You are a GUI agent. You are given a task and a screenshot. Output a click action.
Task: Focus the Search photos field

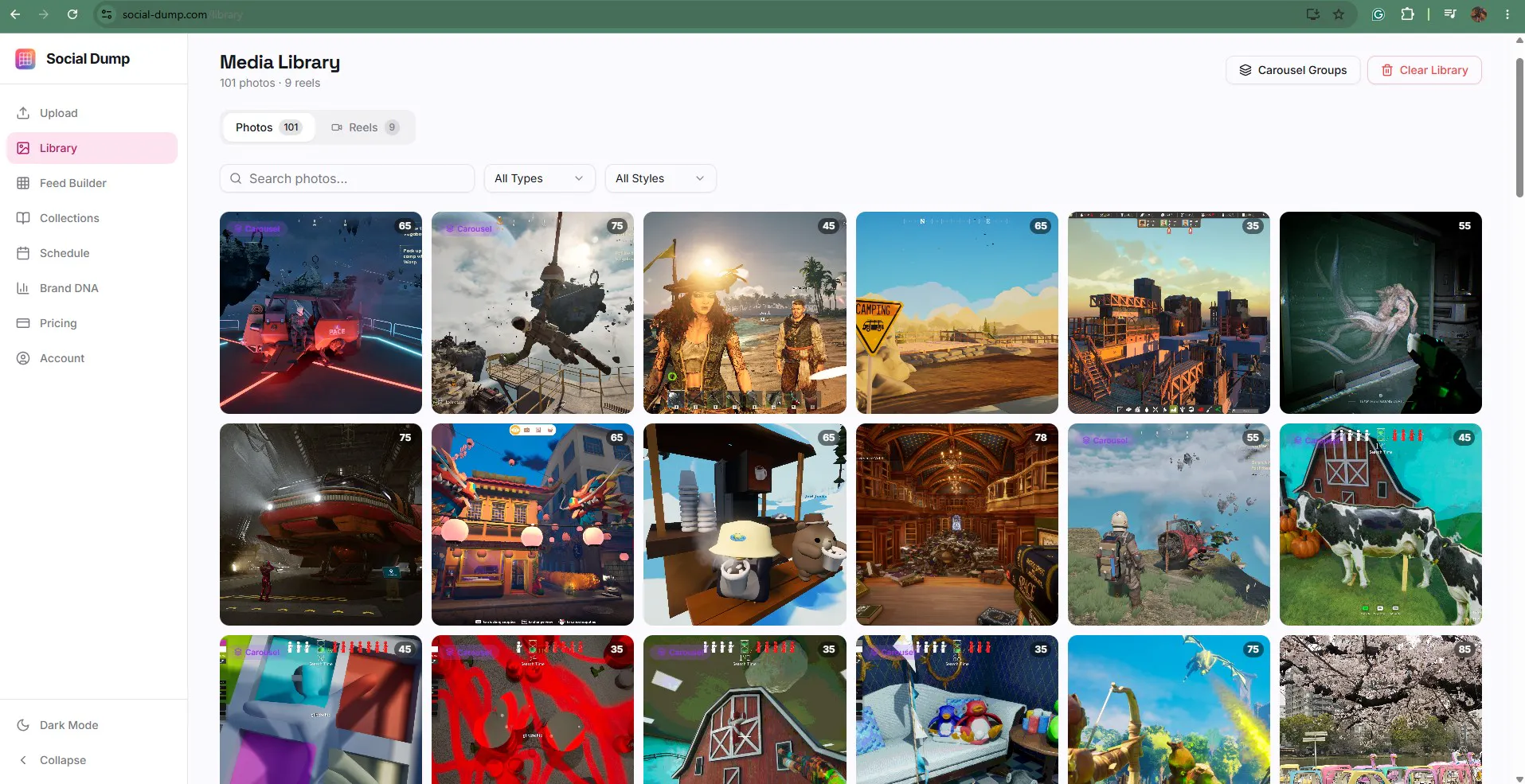tap(347, 178)
